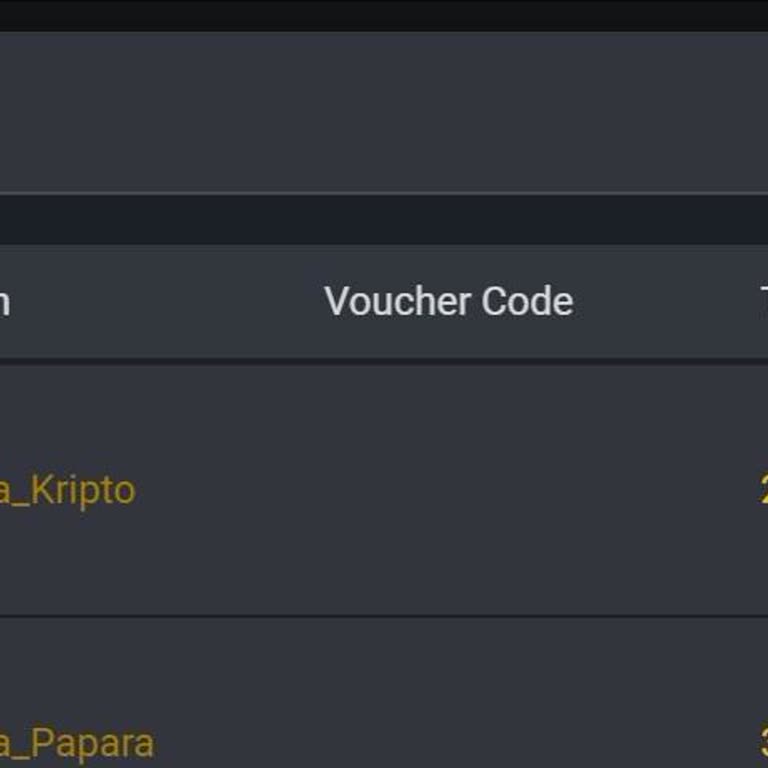
Task: Click the yellow value at right of Papara row
Action: tap(763, 744)
